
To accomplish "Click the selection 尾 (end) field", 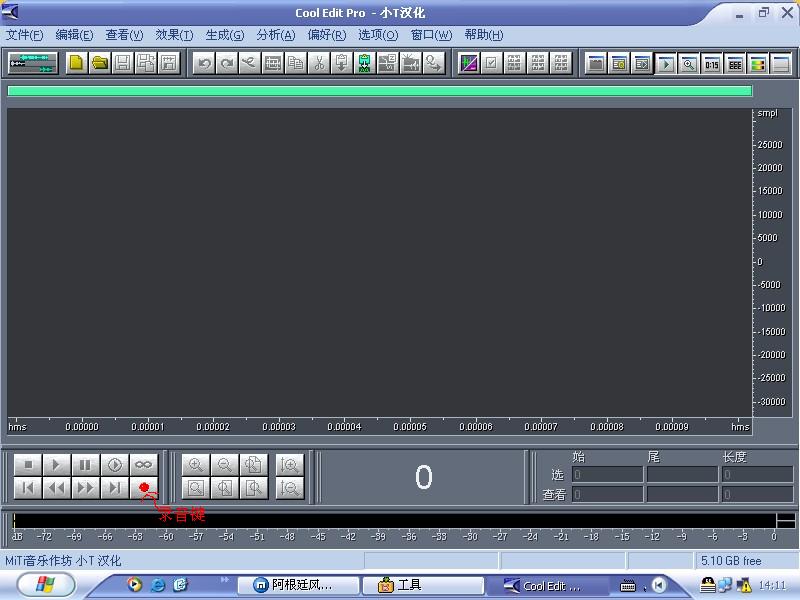I will pos(682,474).
